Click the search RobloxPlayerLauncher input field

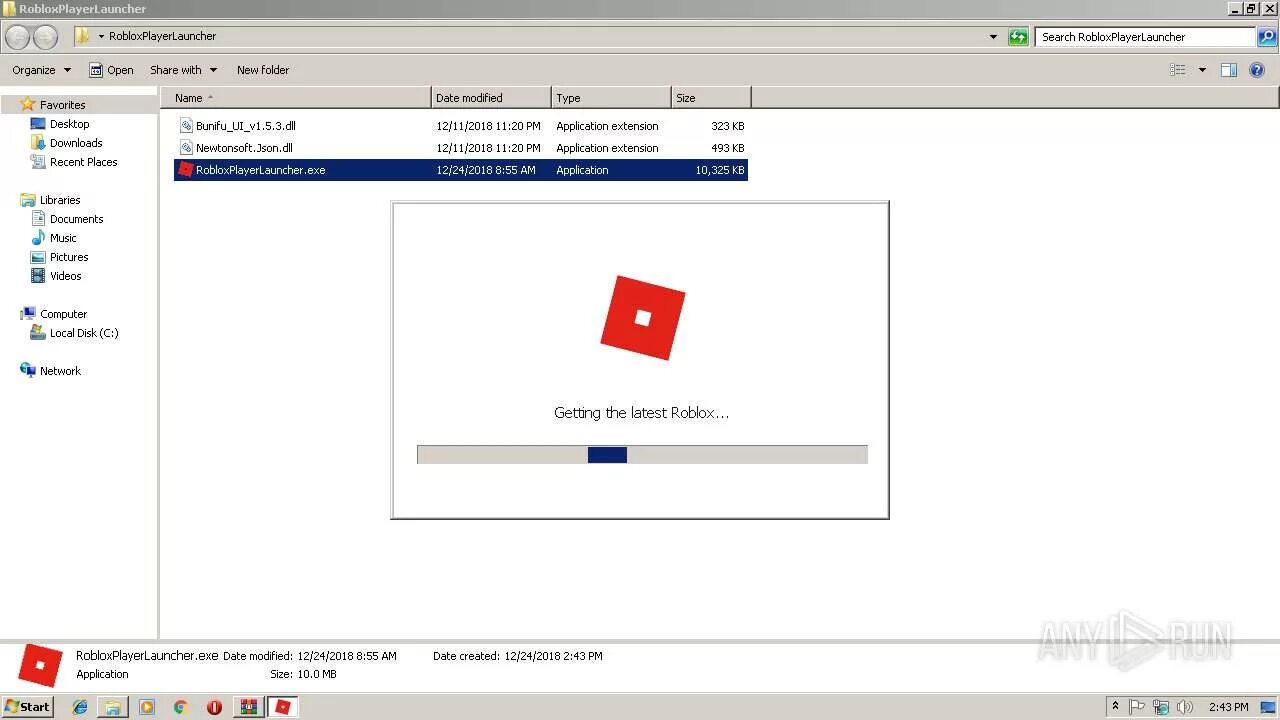[x=1146, y=37]
